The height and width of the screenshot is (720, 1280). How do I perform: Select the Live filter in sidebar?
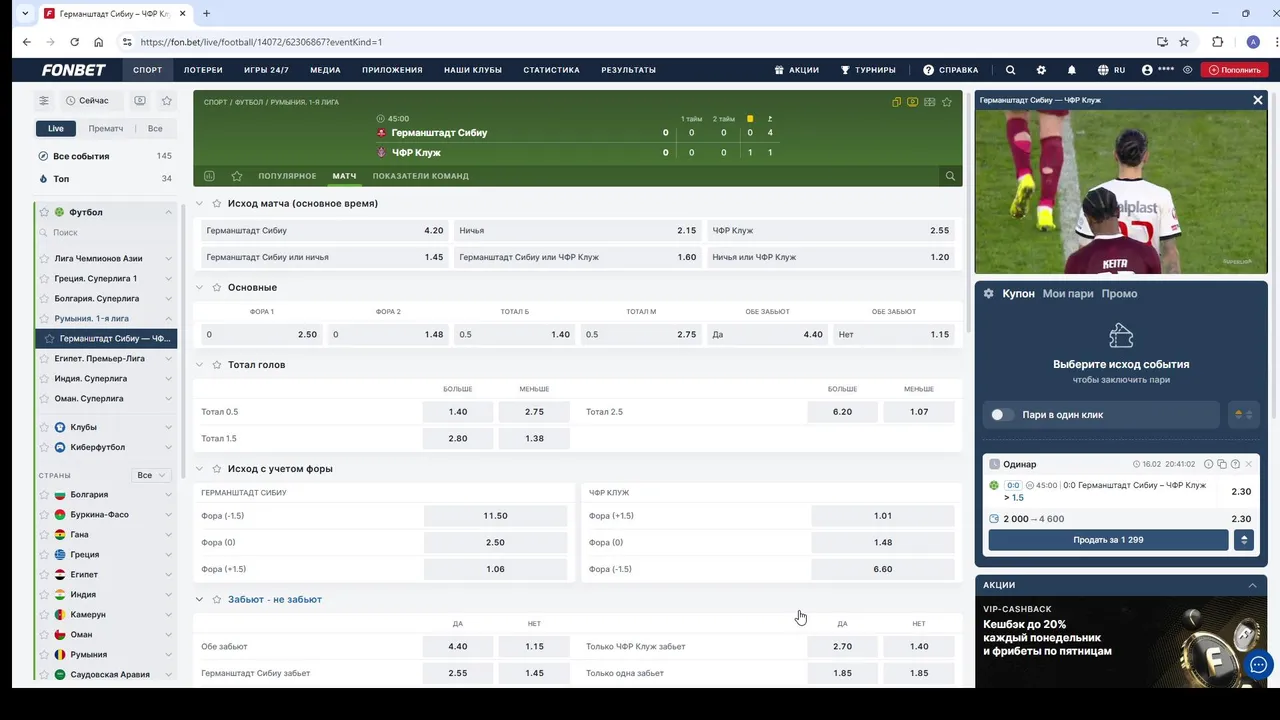coord(56,129)
